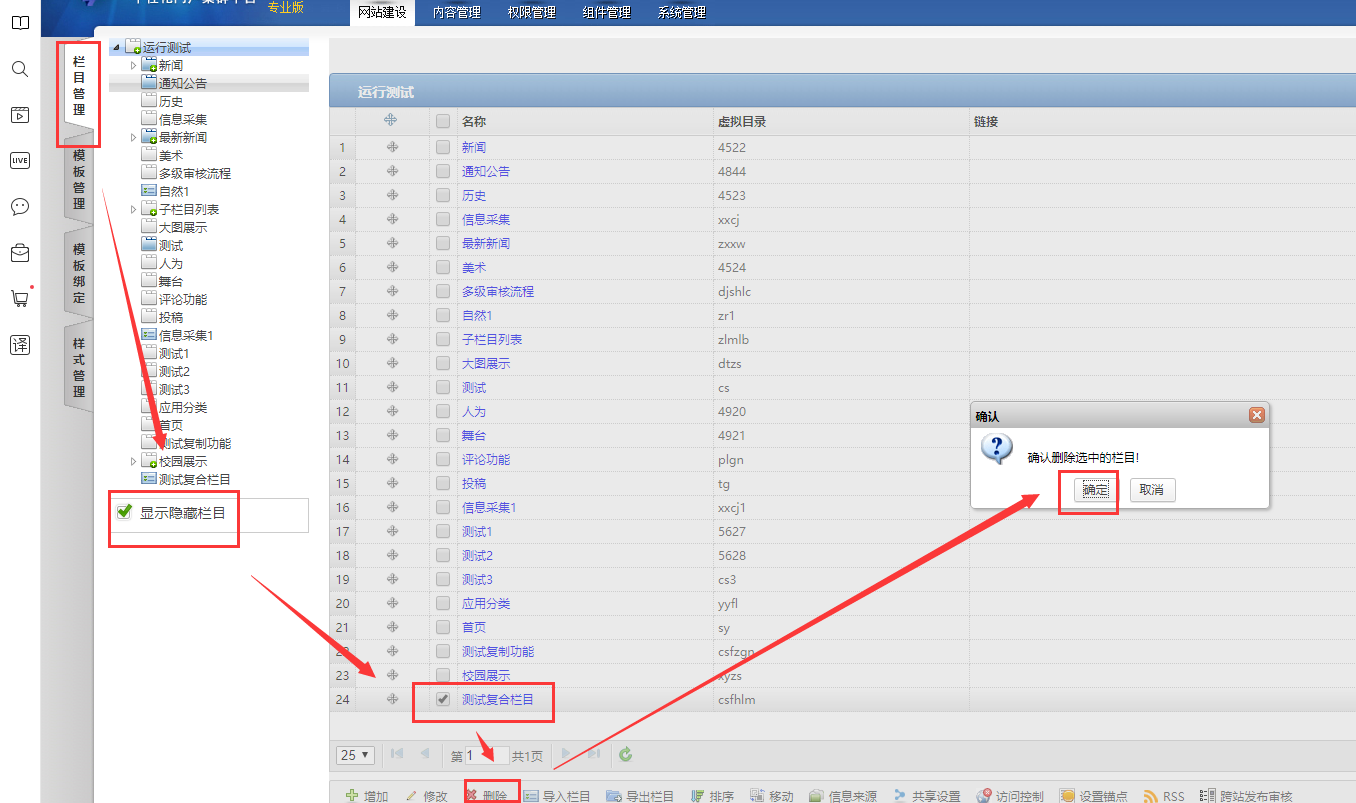Open the page size dropdown showing 25
The image size is (1356, 803).
coord(355,755)
